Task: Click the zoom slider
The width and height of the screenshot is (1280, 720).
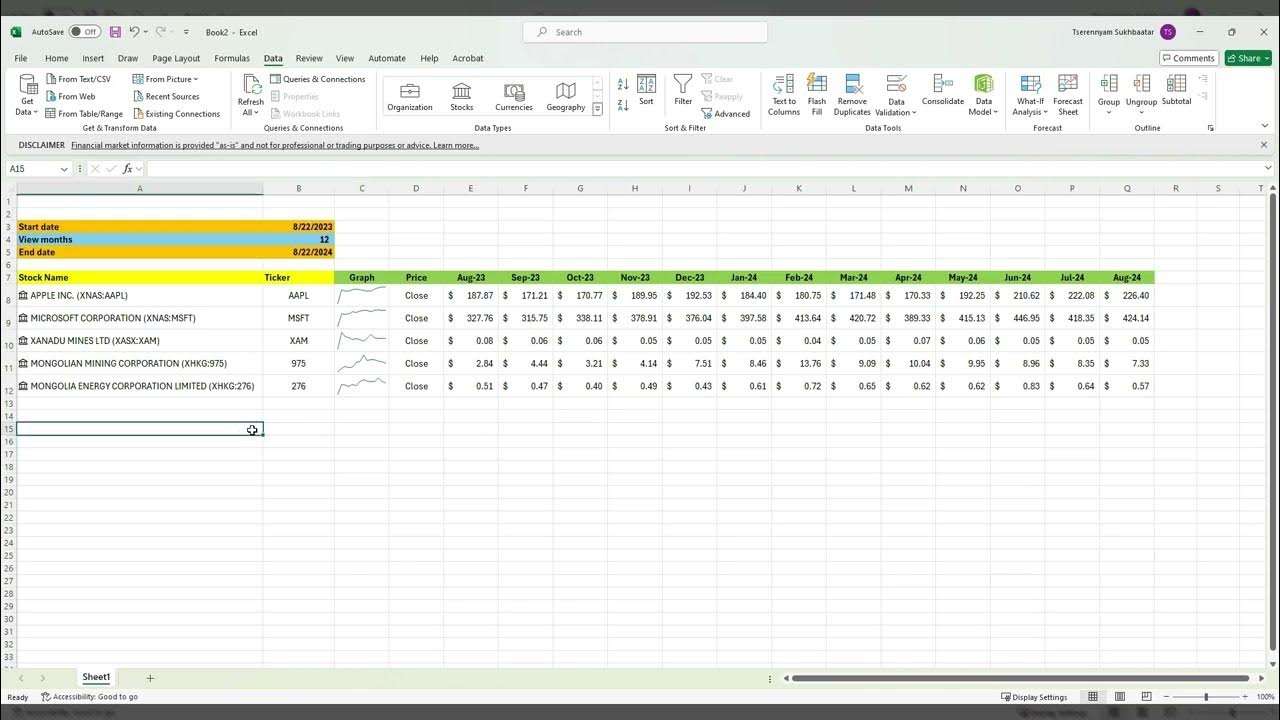Action: 1206,697
